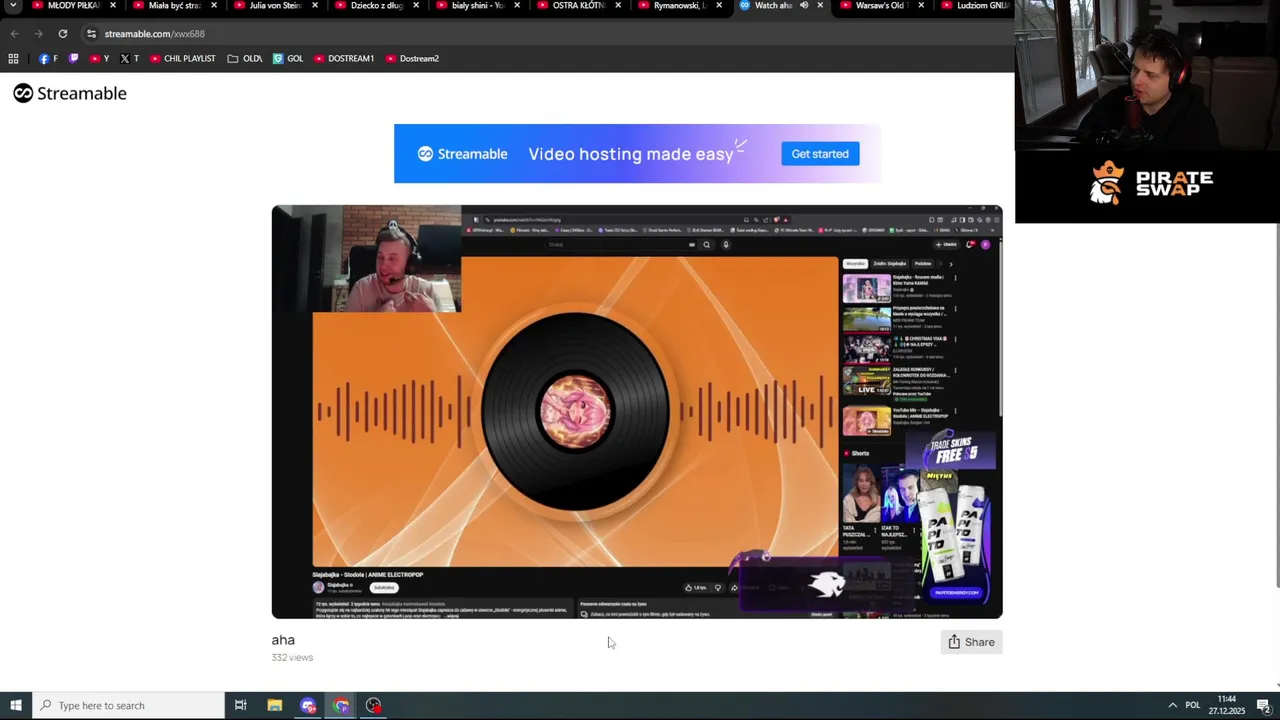Open the tab search dropdown arrow

tap(13, 5)
